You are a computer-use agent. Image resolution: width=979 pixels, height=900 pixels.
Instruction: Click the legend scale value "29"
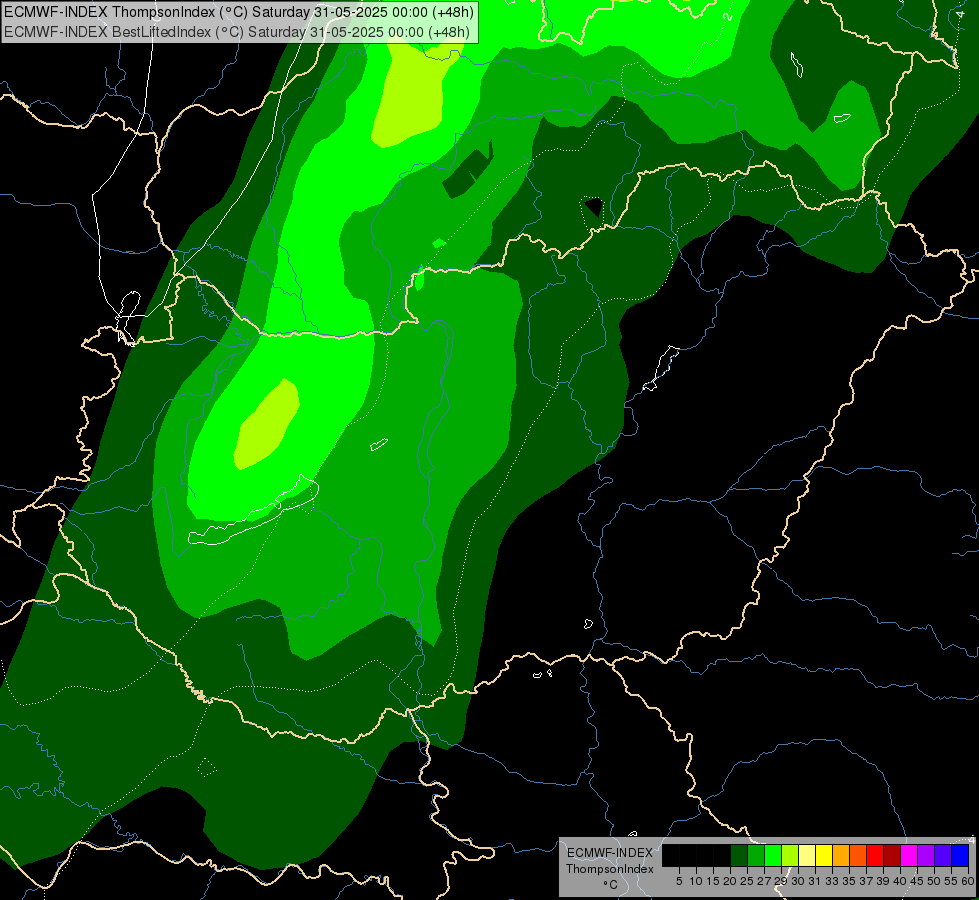coord(781,881)
